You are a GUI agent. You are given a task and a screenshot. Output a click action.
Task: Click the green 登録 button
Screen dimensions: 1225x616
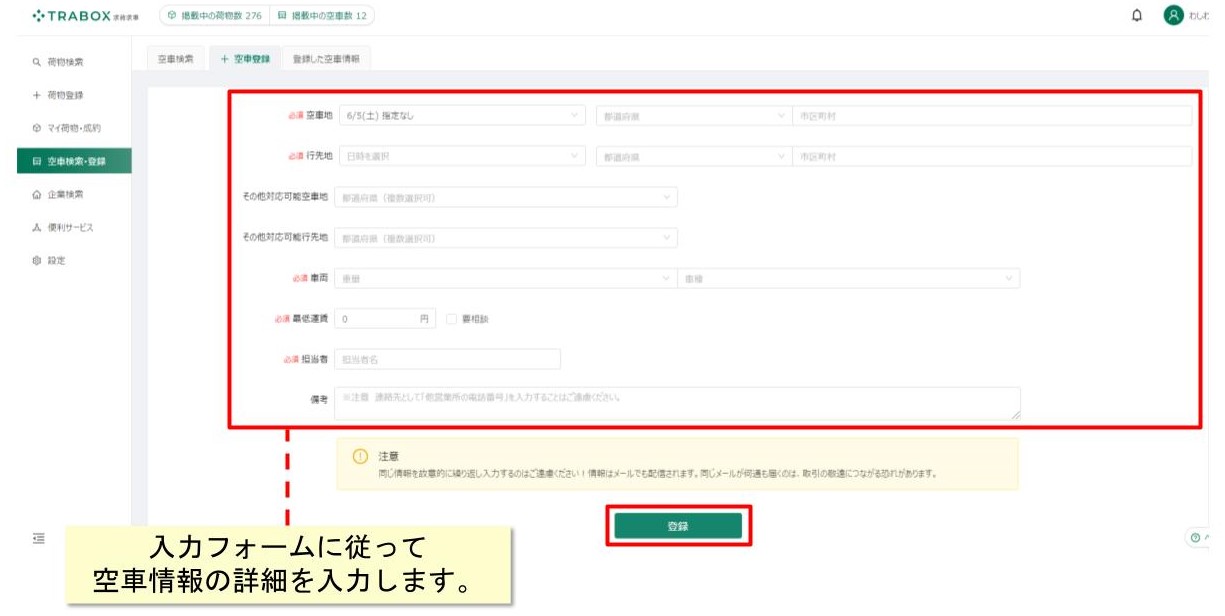pos(678,526)
